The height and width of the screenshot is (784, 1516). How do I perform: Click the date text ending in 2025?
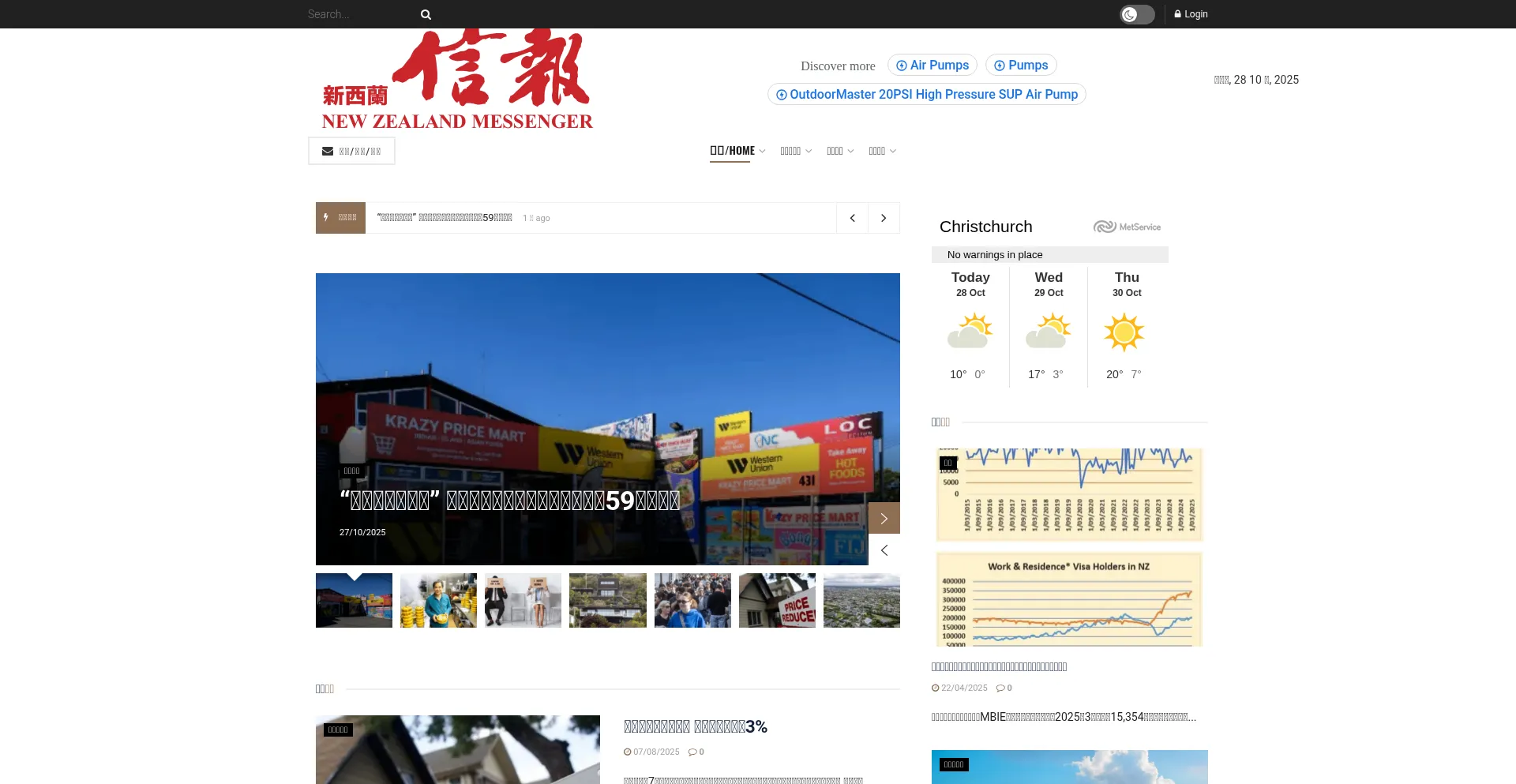coord(1256,80)
